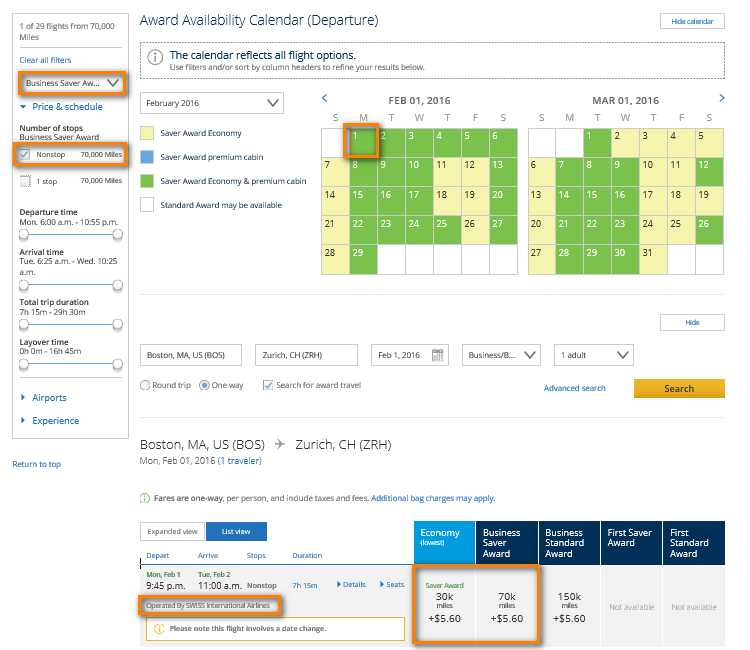Click the next month arrow on calendar

tap(722, 98)
